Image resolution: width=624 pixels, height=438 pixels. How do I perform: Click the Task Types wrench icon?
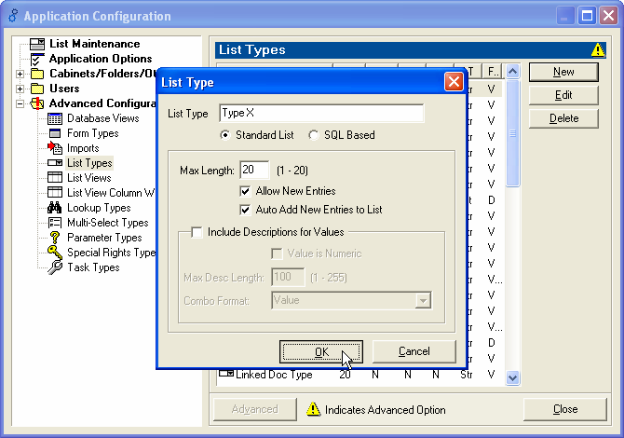[x=55, y=267]
